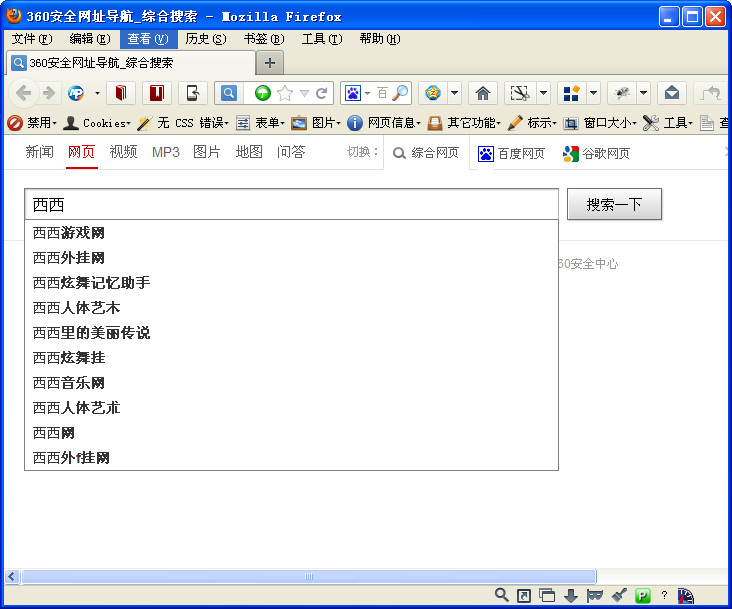The image size is (732, 609).
Task: Open a new tab with plus button
Action: (x=270, y=63)
